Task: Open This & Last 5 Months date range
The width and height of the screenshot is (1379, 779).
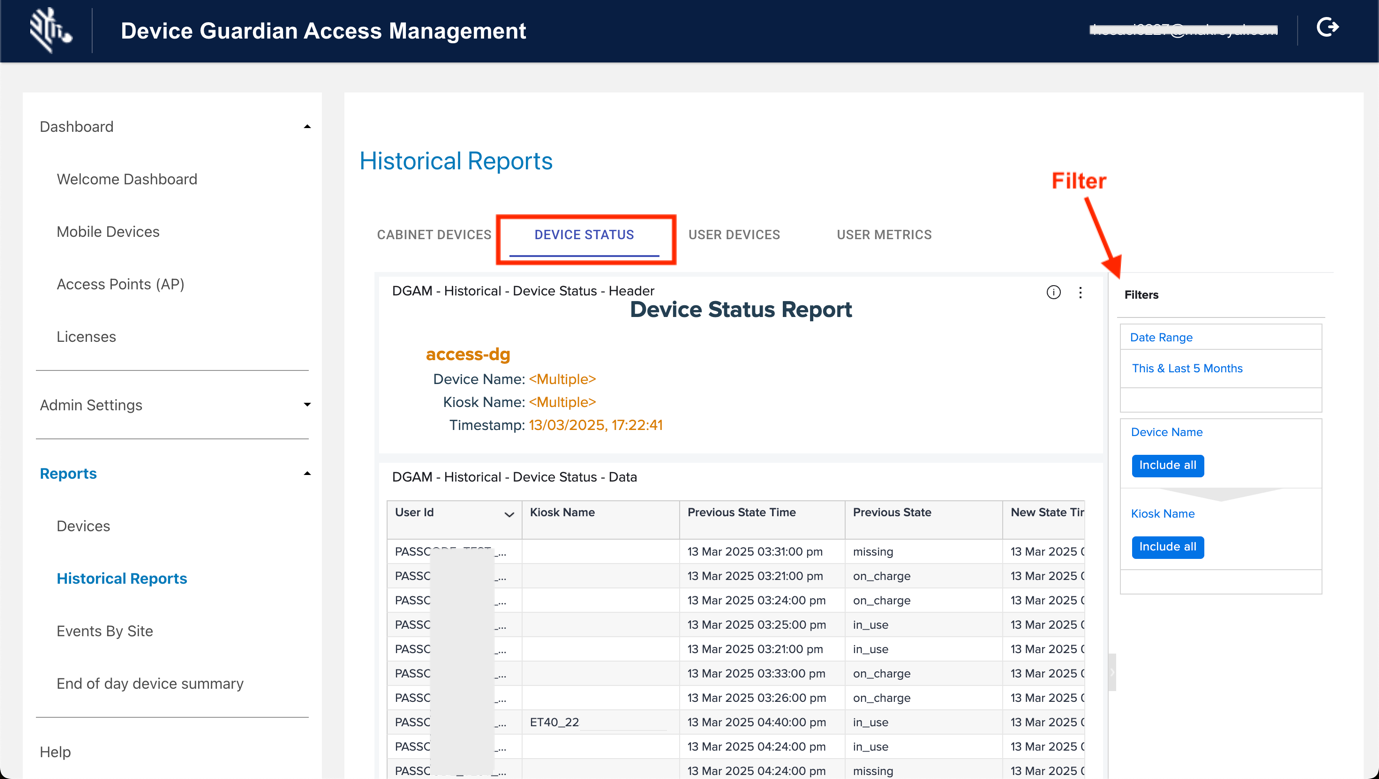Action: (1187, 368)
